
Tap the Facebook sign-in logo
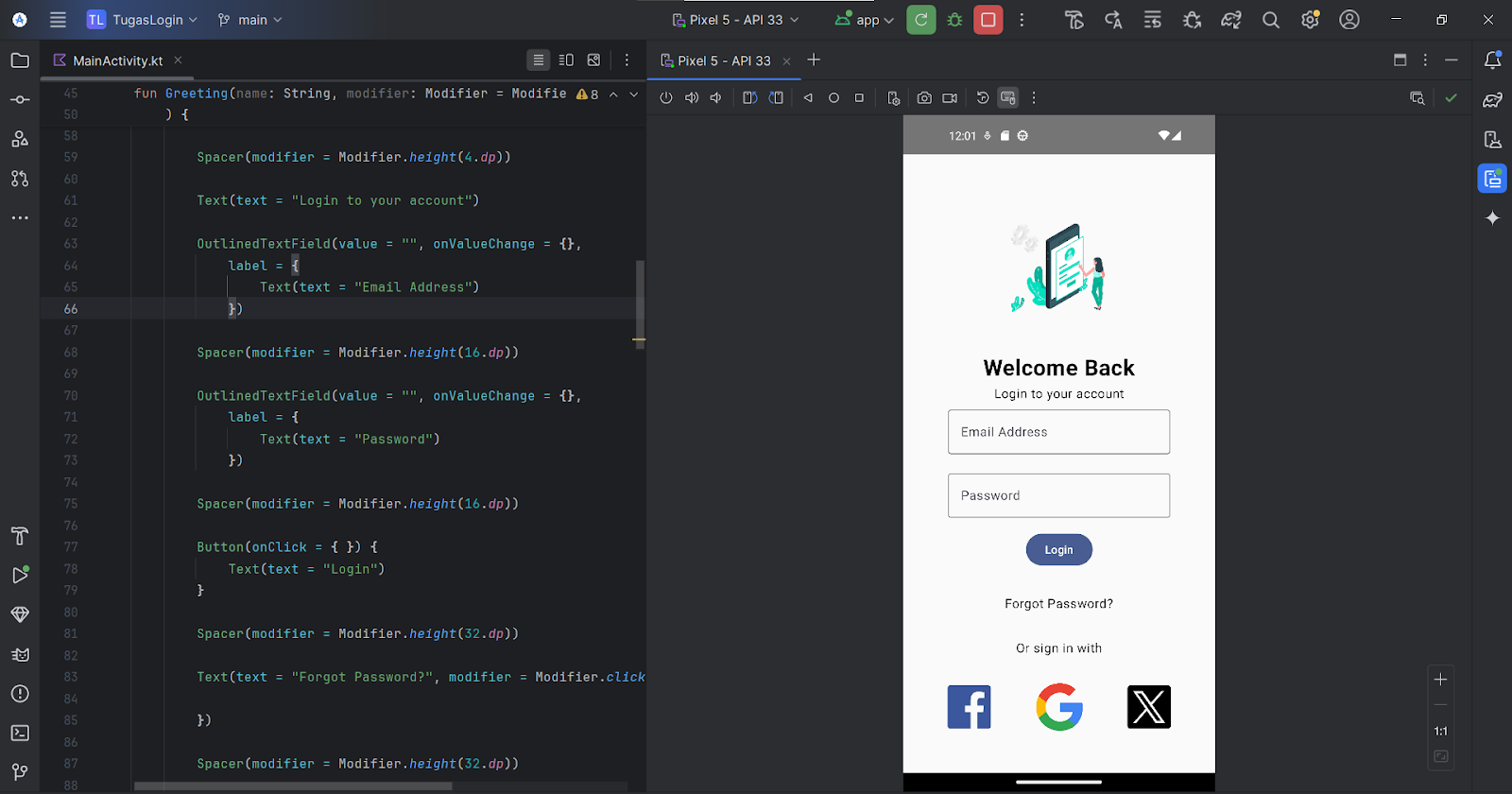pyautogui.click(x=969, y=707)
